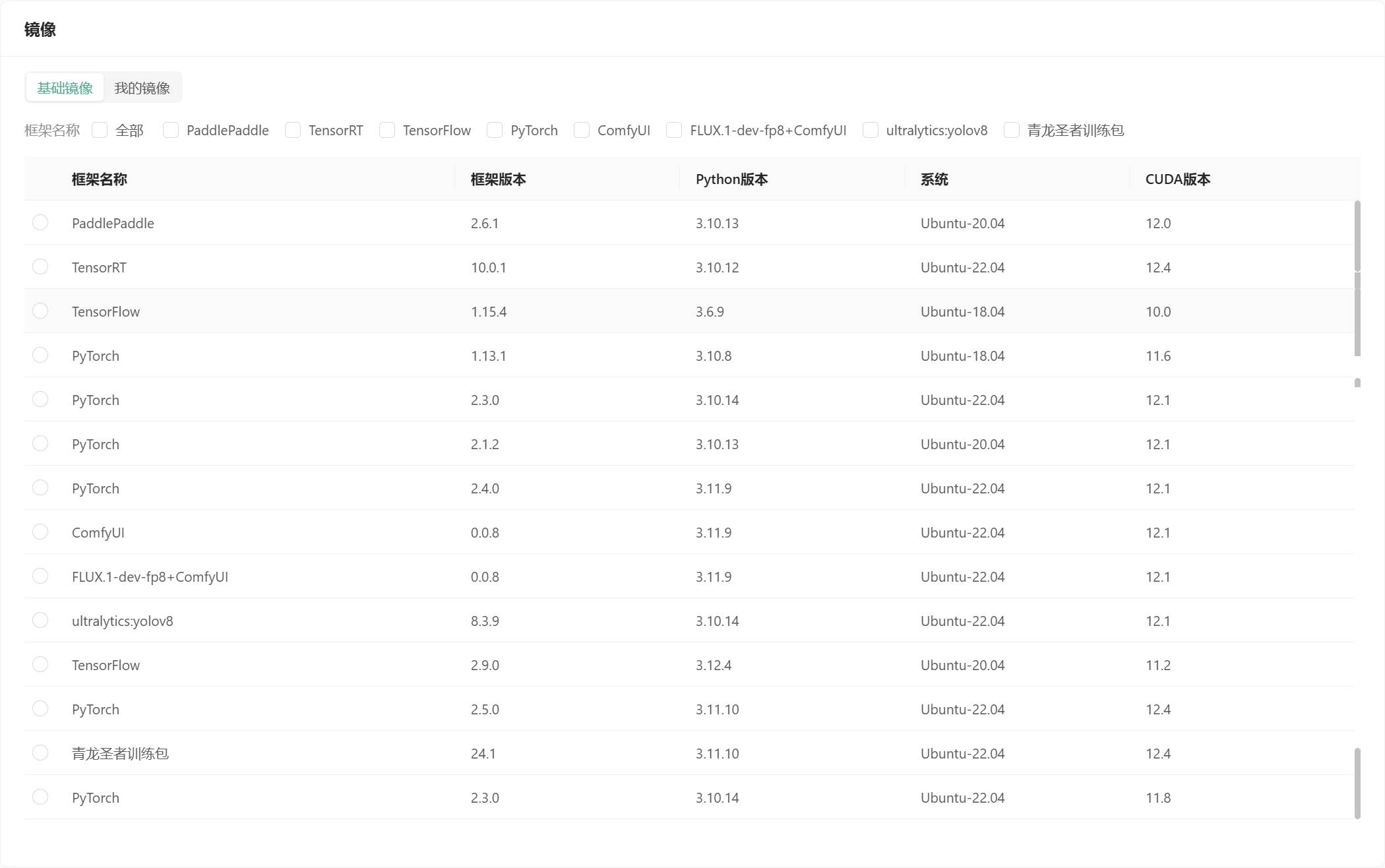The height and width of the screenshot is (868, 1385).
Task: Click Python 3.10.12 cell in TensorRT row
Action: (717, 268)
